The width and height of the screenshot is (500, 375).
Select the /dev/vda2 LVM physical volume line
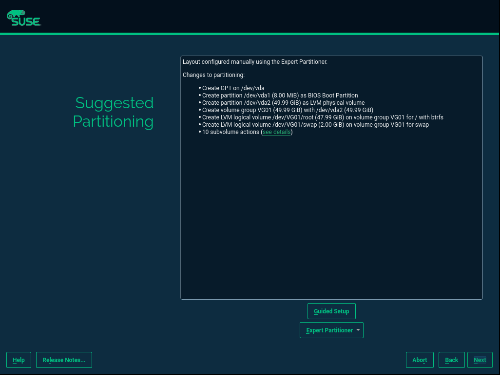click(x=283, y=103)
